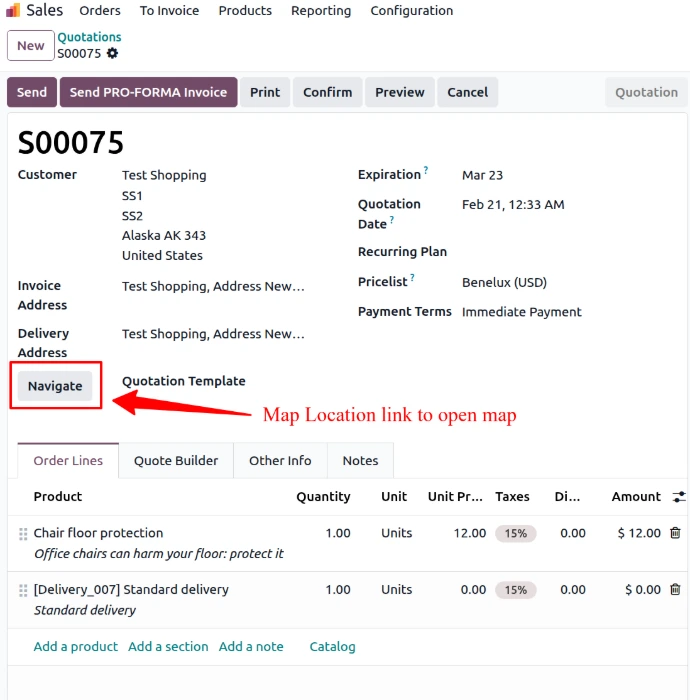Click drag handle of Standard delivery row
This screenshot has height=700, width=690.
23,590
